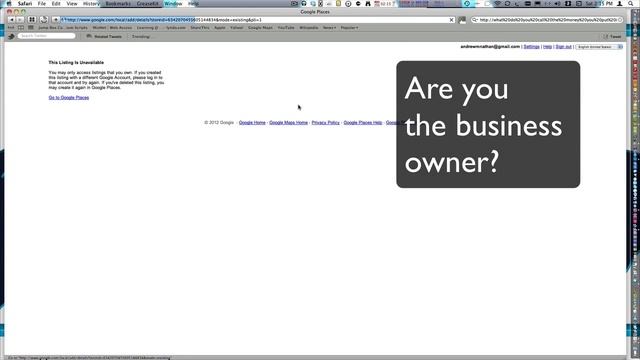Click the Apple bookmark in bookmarks bar
The height and width of the screenshot is (360, 640).
[220, 28]
